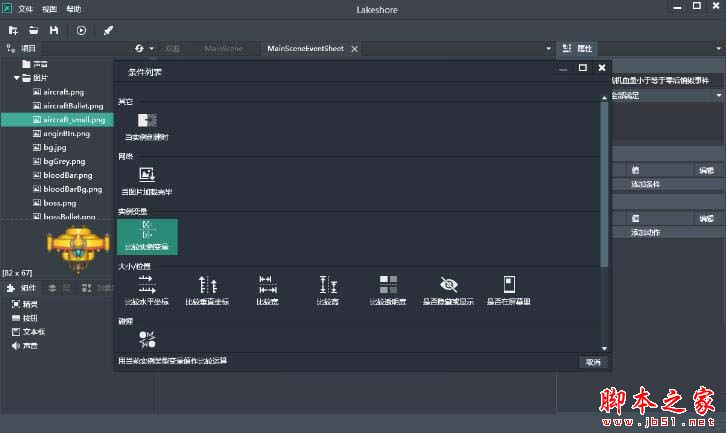Click the refresh icon in project panel header
The height and width of the screenshot is (433, 726).
pyautogui.click(x=139, y=48)
